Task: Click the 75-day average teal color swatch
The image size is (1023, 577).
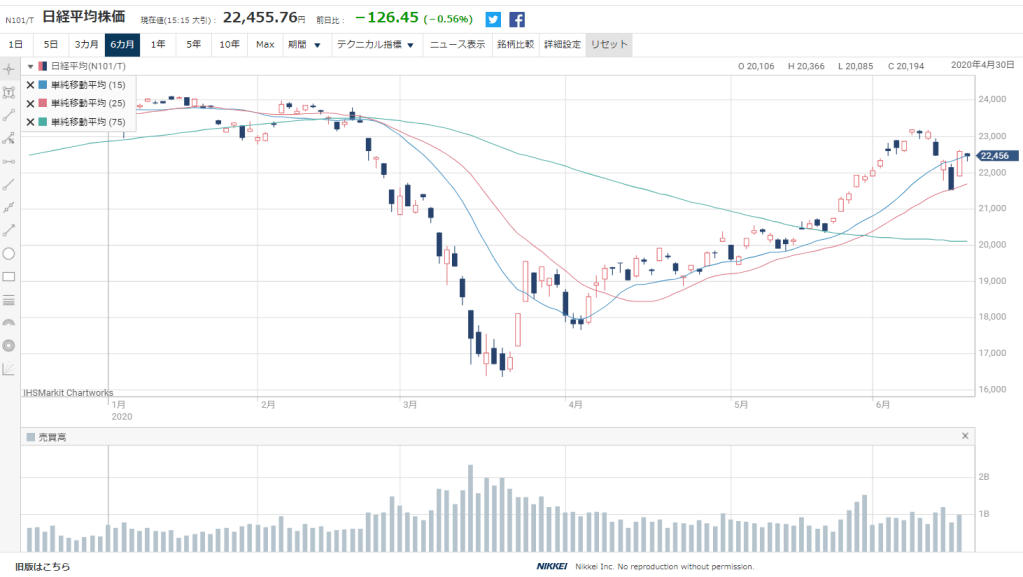Action: pos(42,121)
